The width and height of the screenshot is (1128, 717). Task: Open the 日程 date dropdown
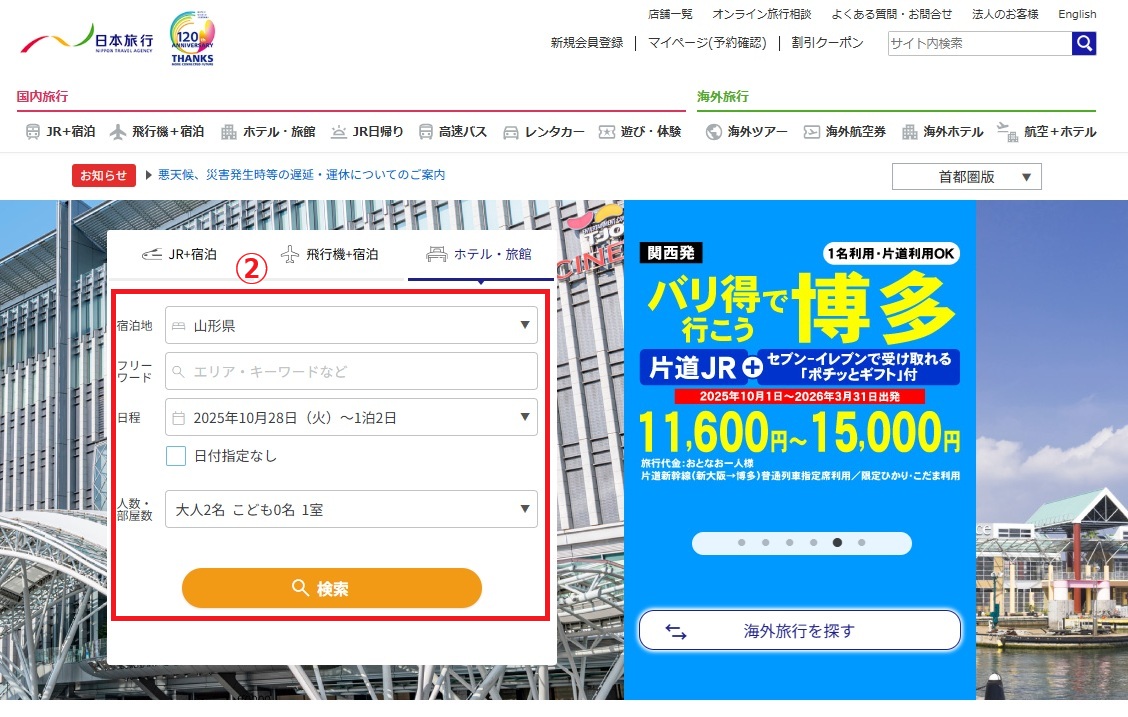(351, 418)
